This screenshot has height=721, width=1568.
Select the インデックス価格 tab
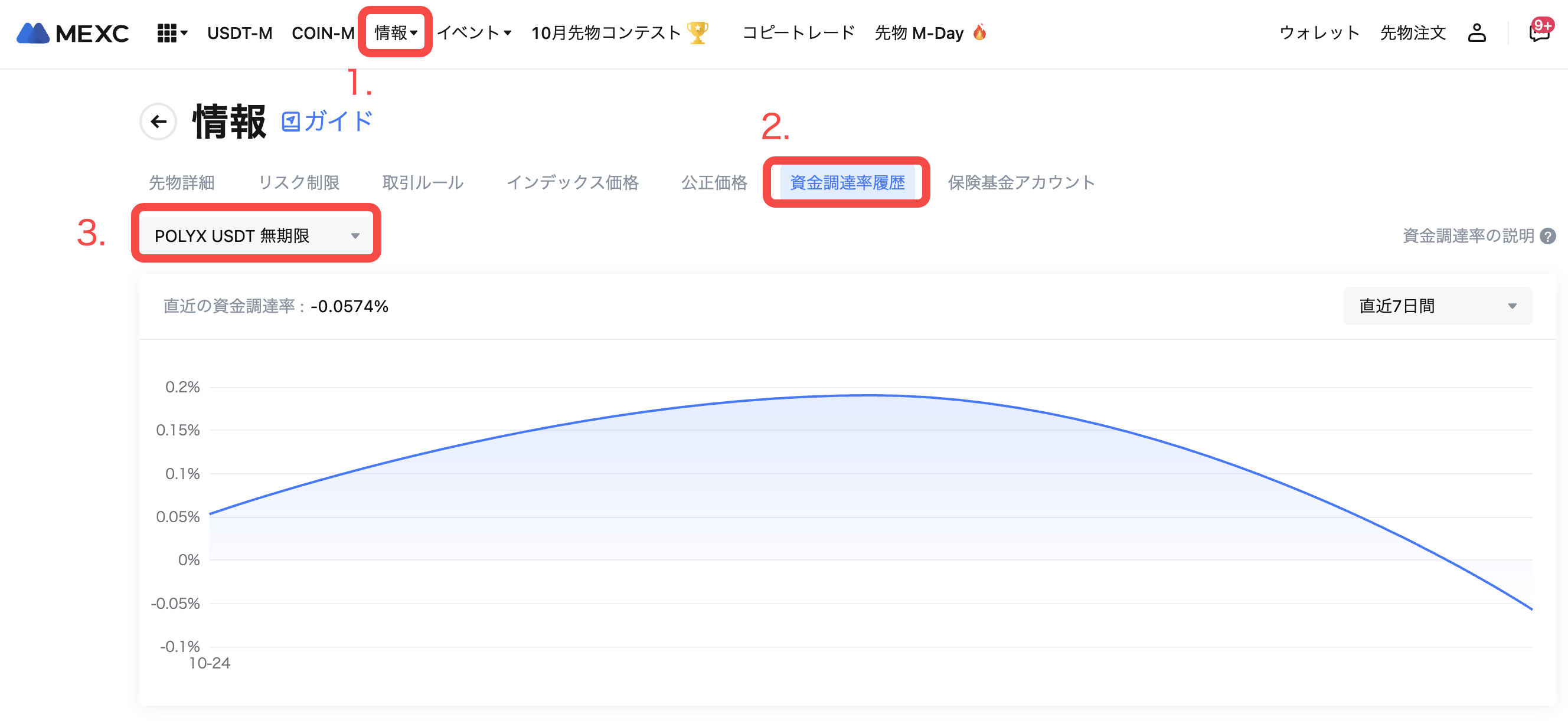[x=572, y=182]
